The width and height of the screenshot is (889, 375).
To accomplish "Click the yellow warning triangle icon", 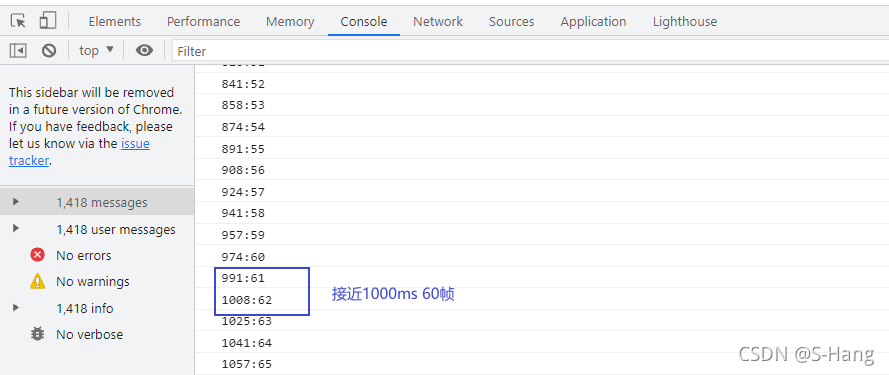I will coord(37,281).
